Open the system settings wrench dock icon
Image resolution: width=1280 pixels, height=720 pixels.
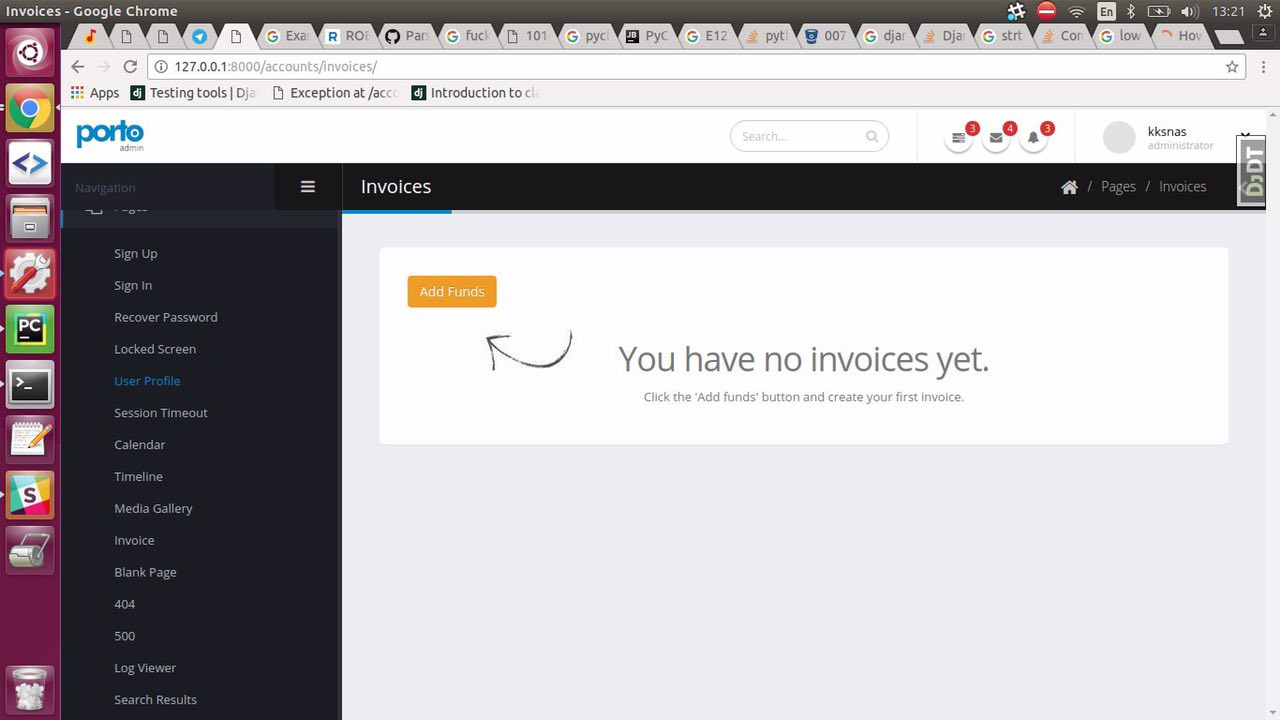30,274
